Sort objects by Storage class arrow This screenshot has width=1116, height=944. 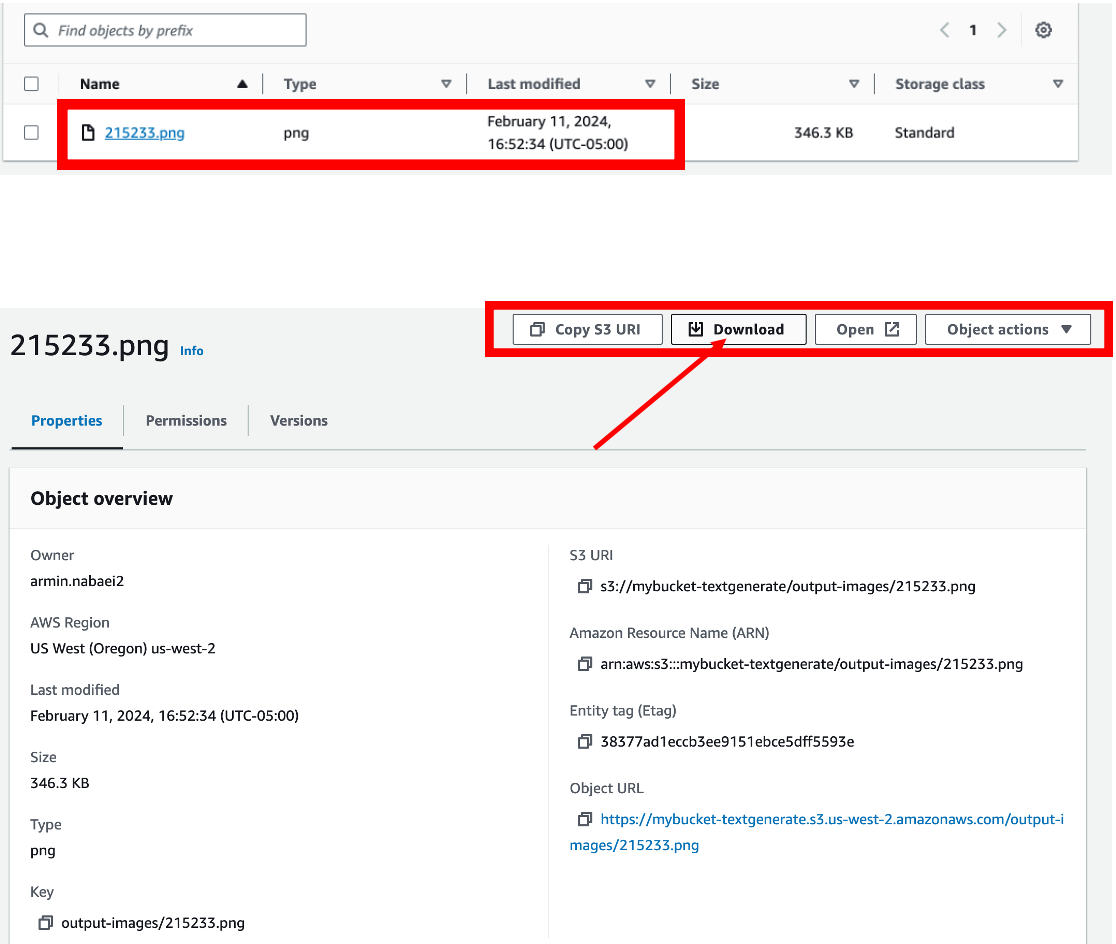(x=1058, y=84)
